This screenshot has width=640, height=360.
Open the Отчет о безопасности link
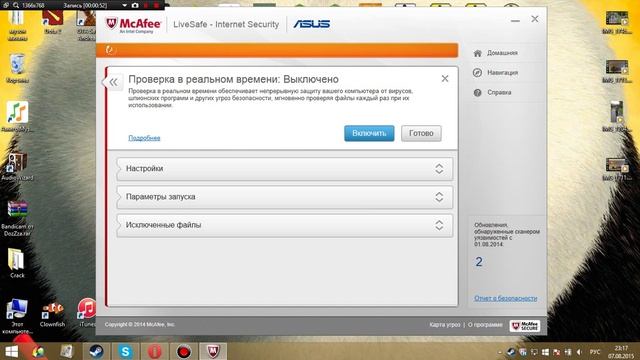[505, 298]
